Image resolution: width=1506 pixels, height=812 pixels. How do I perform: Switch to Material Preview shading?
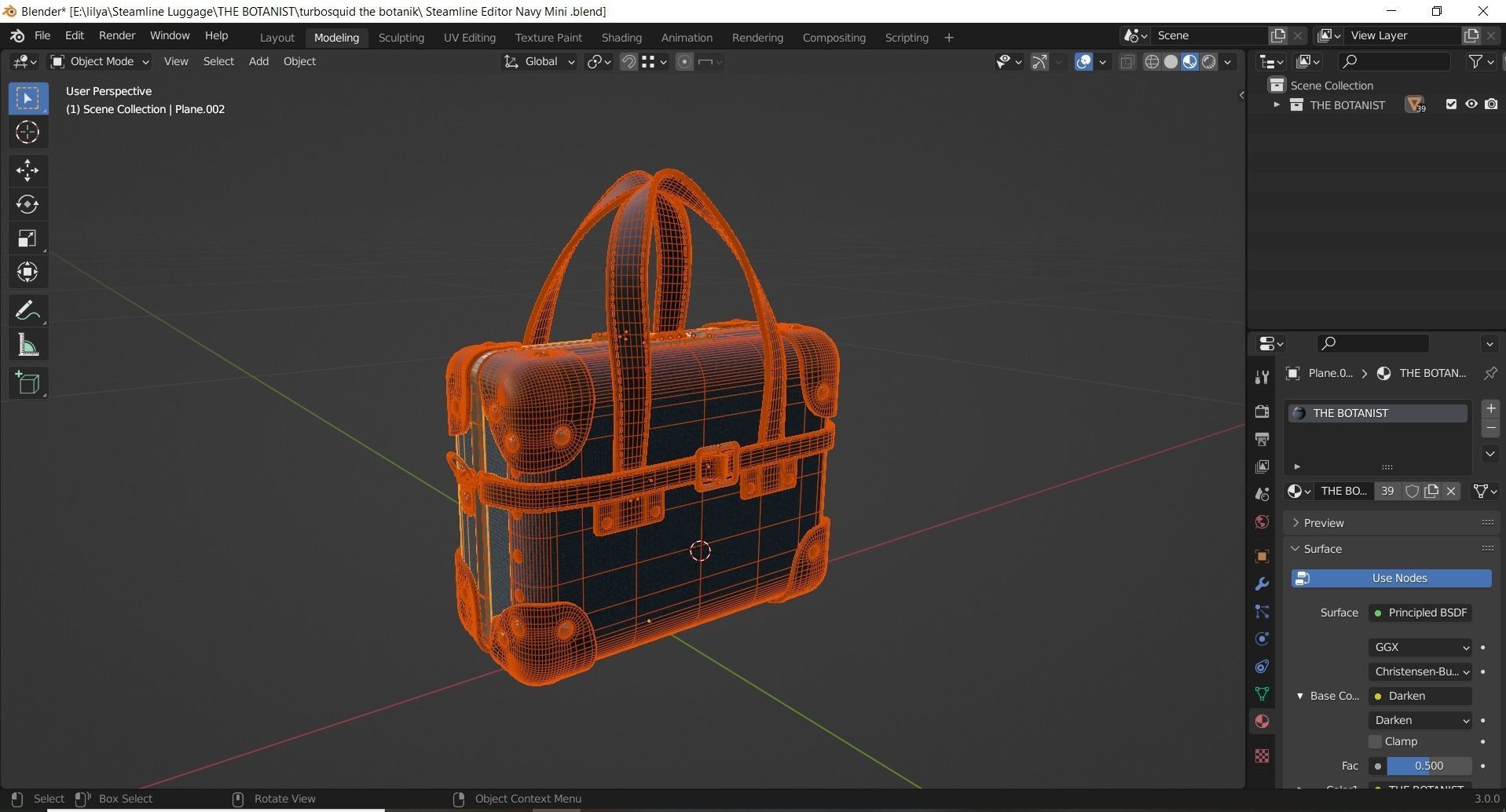[x=1189, y=62]
